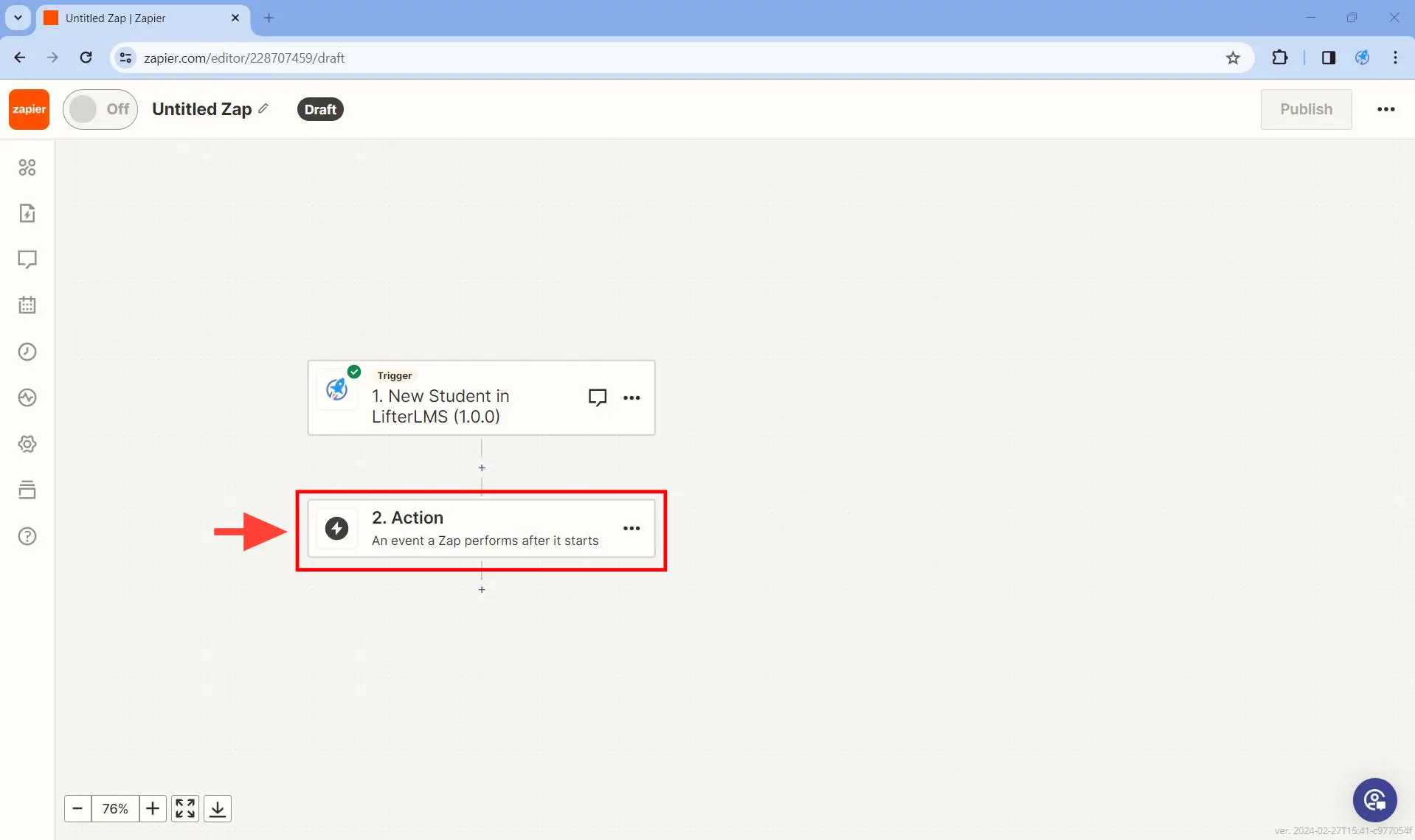The width and height of the screenshot is (1415, 840).
Task: Export the Zap with the download icon
Action: [x=218, y=808]
